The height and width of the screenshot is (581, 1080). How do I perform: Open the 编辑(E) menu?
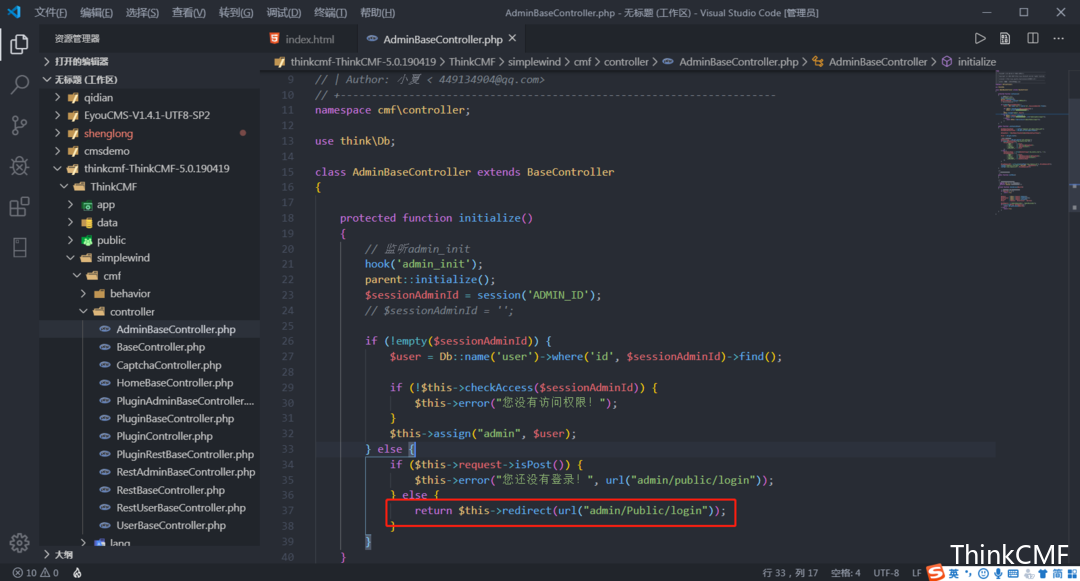coord(96,12)
